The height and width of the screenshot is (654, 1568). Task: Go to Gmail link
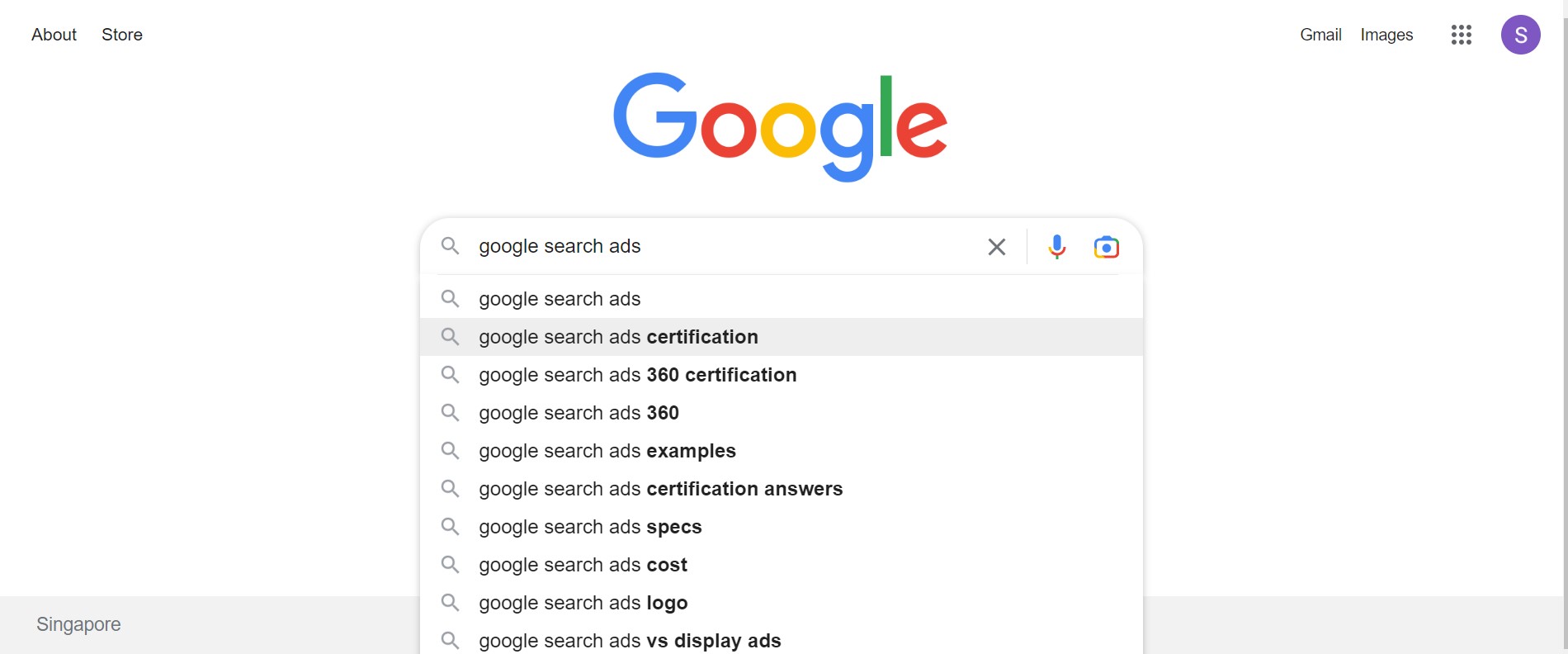pos(1320,35)
